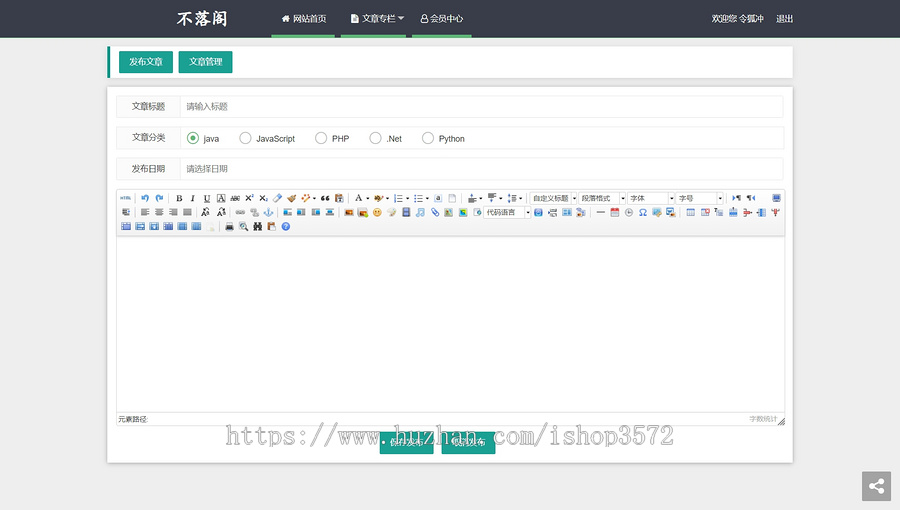
Task: Center-align the text
Action: click(160, 212)
